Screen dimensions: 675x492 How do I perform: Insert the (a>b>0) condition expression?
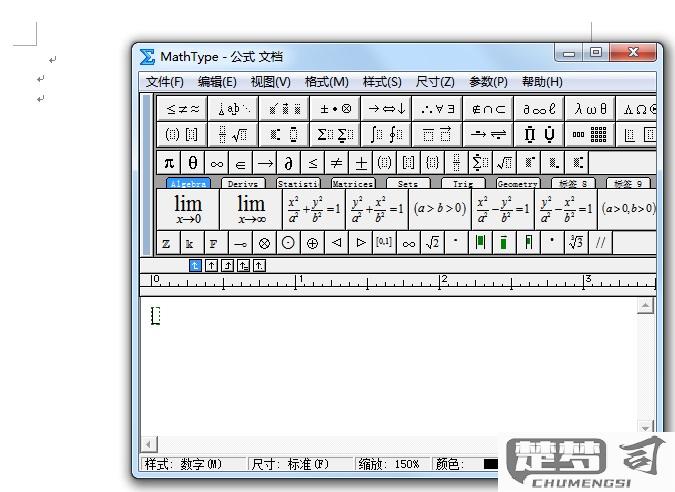[440, 209]
